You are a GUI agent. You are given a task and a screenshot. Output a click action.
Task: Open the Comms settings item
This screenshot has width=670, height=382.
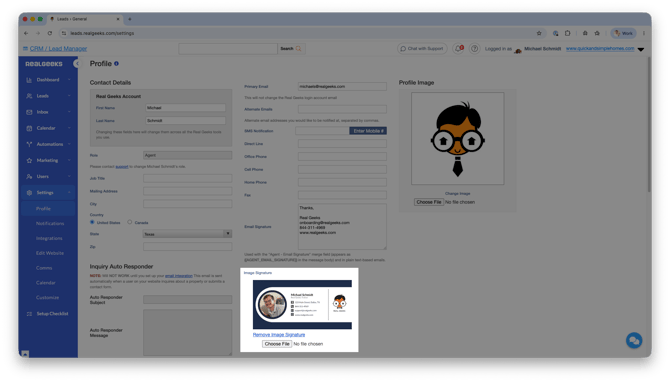click(44, 268)
